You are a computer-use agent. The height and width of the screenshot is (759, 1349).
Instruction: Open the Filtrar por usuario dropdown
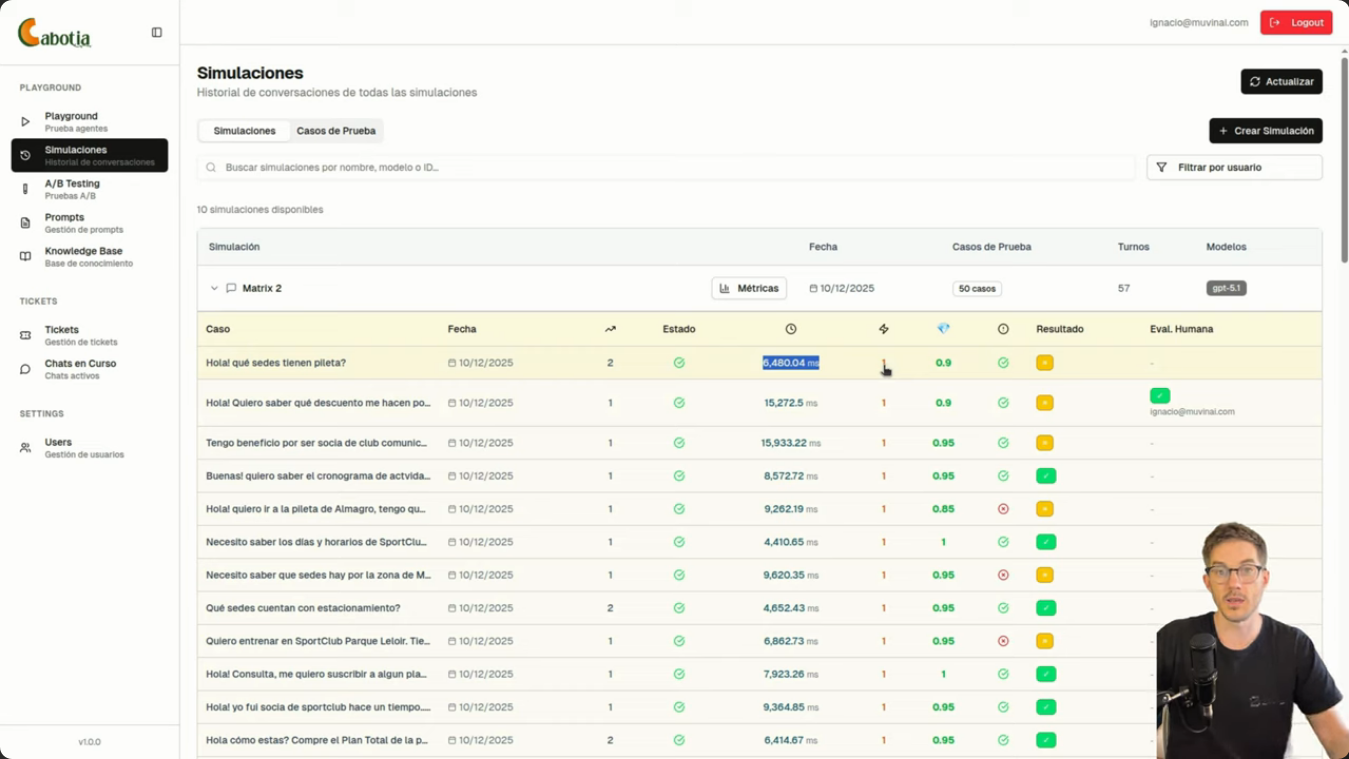[1234, 167]
